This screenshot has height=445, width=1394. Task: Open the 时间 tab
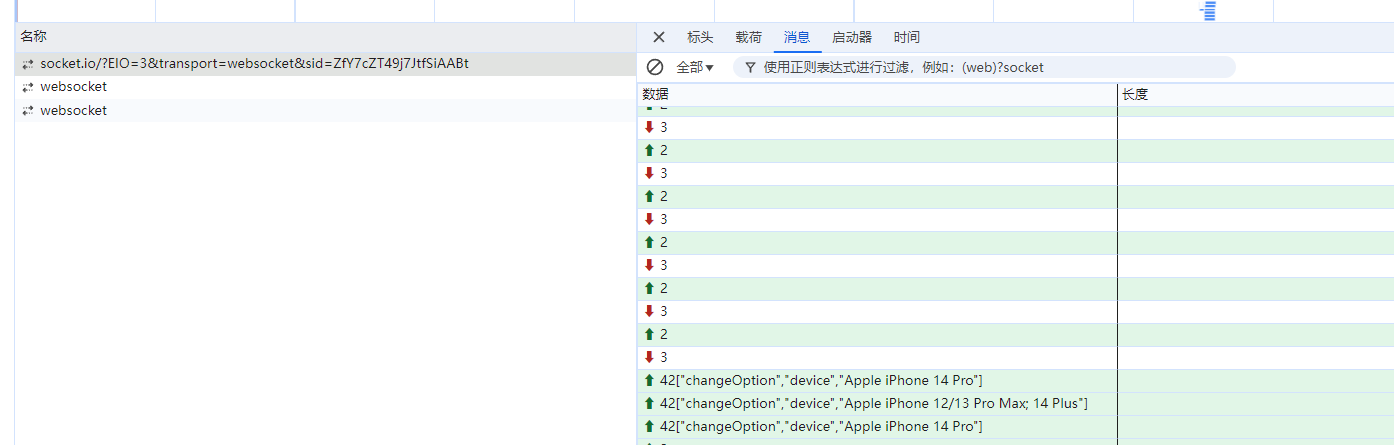907,38
